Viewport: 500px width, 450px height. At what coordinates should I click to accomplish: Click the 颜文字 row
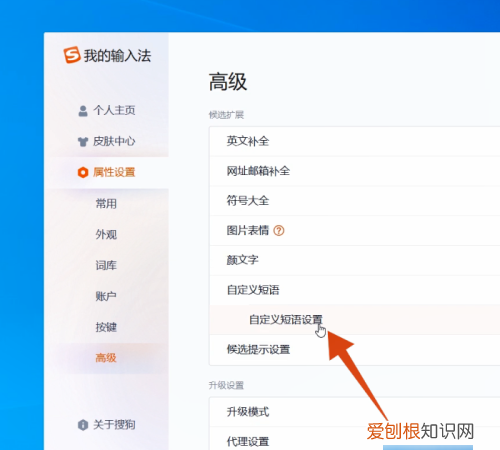click(x=355, y=260)
